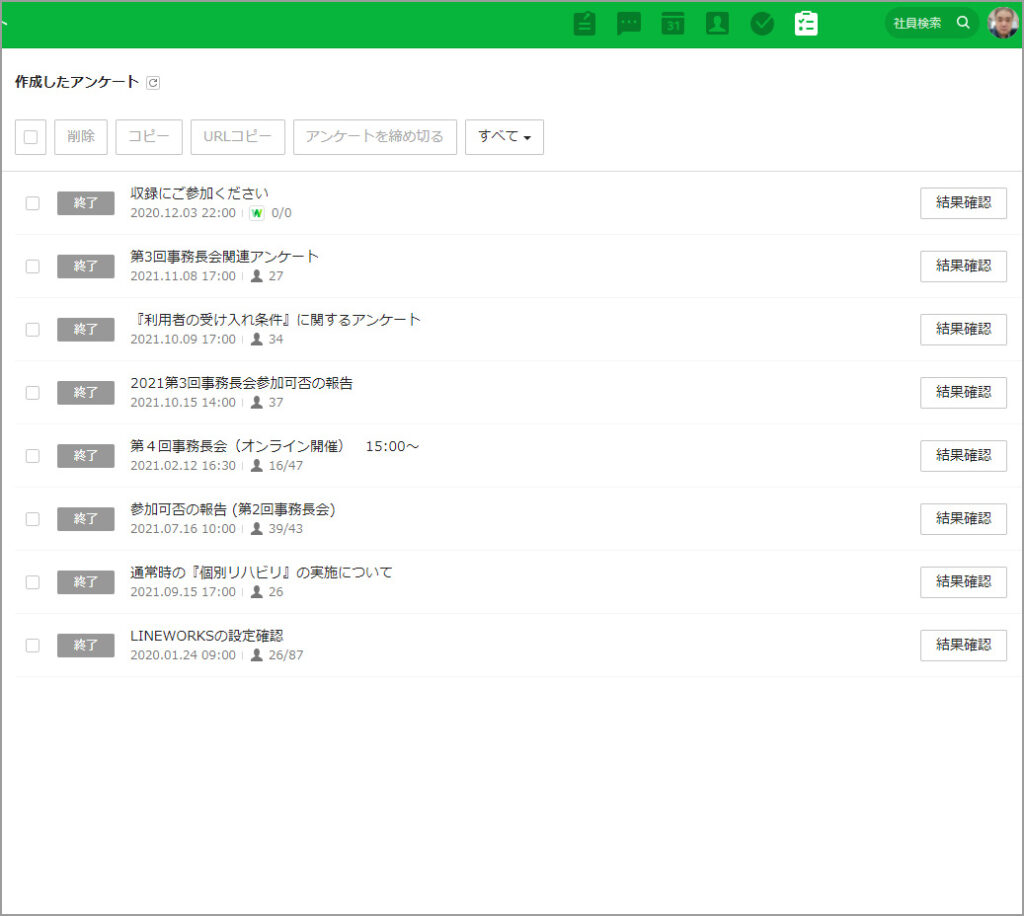This screenshot has height=916, width=1024.
Task: Check the 収録にご参加ください survey checkbox
Action: [x=33, y=203]
